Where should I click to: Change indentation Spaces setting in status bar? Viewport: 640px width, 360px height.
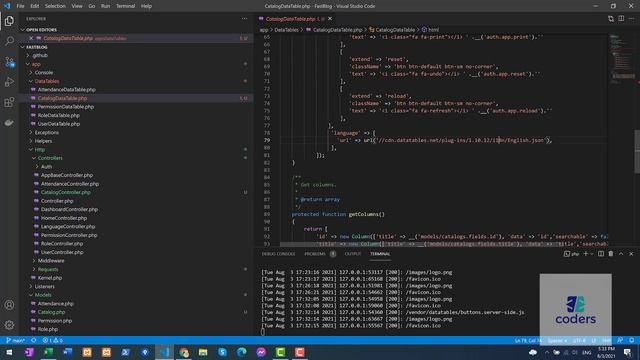pyautogui.click(x=558, y=340)
